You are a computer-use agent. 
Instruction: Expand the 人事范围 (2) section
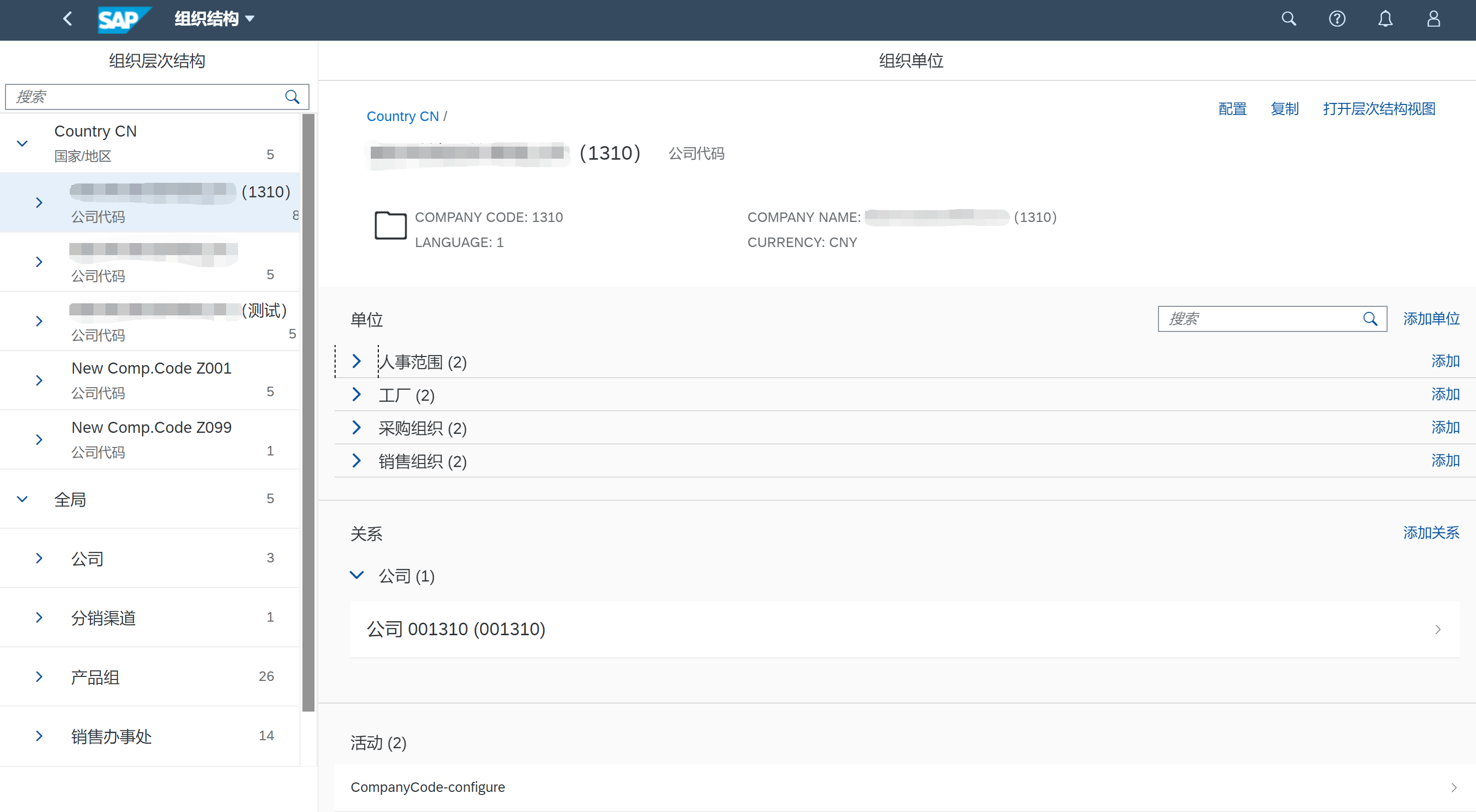coord(357,361)
